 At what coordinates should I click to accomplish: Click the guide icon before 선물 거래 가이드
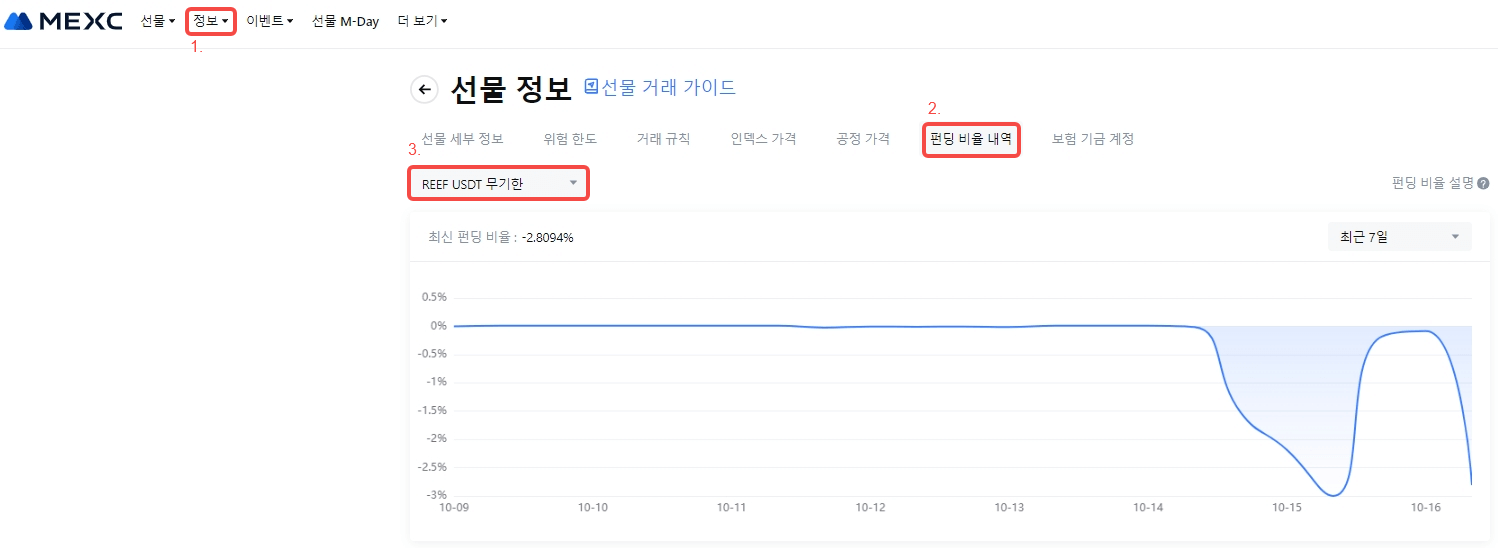pos(591,87)
